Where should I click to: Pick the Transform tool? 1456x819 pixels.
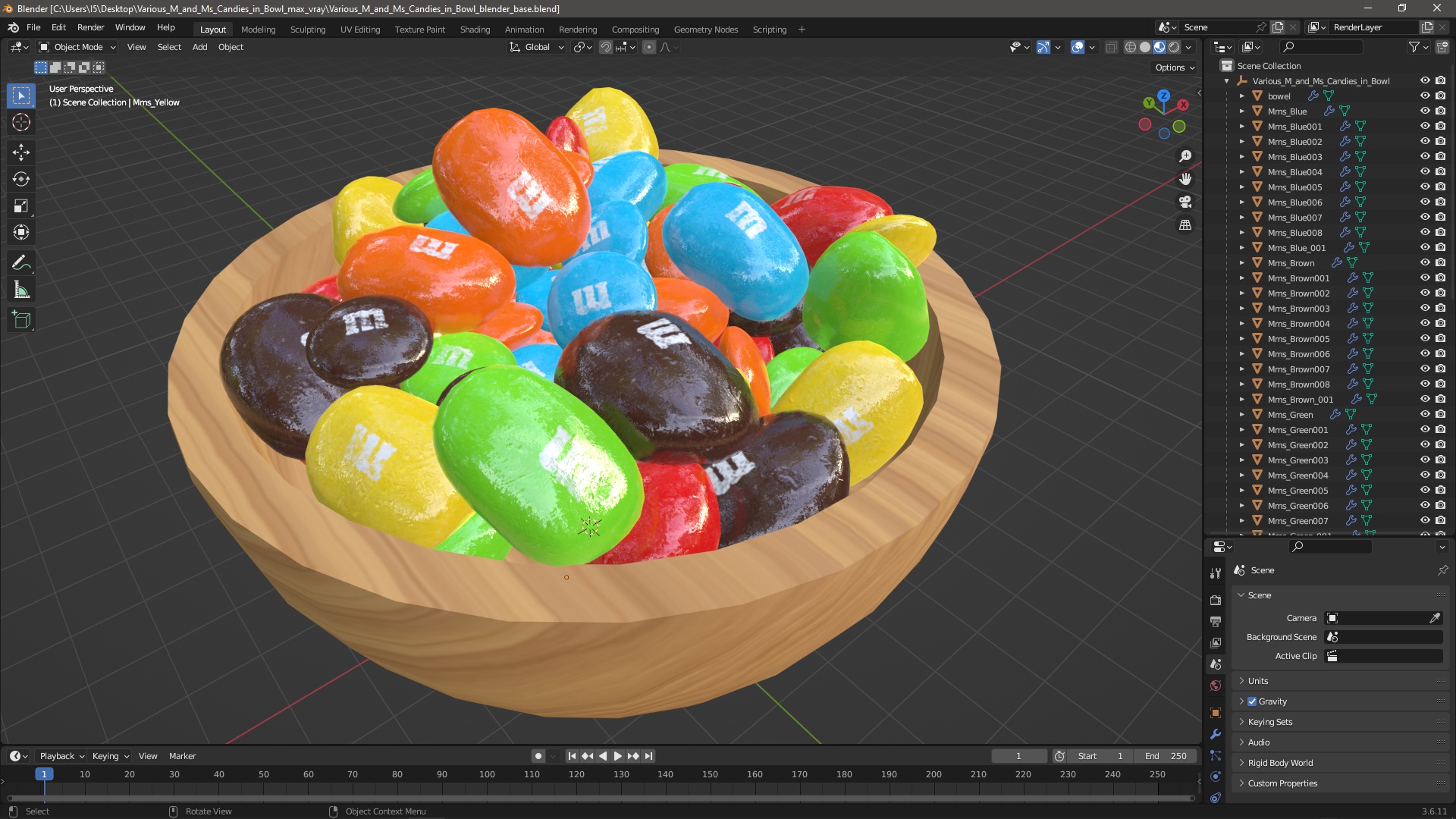[21, 232]
